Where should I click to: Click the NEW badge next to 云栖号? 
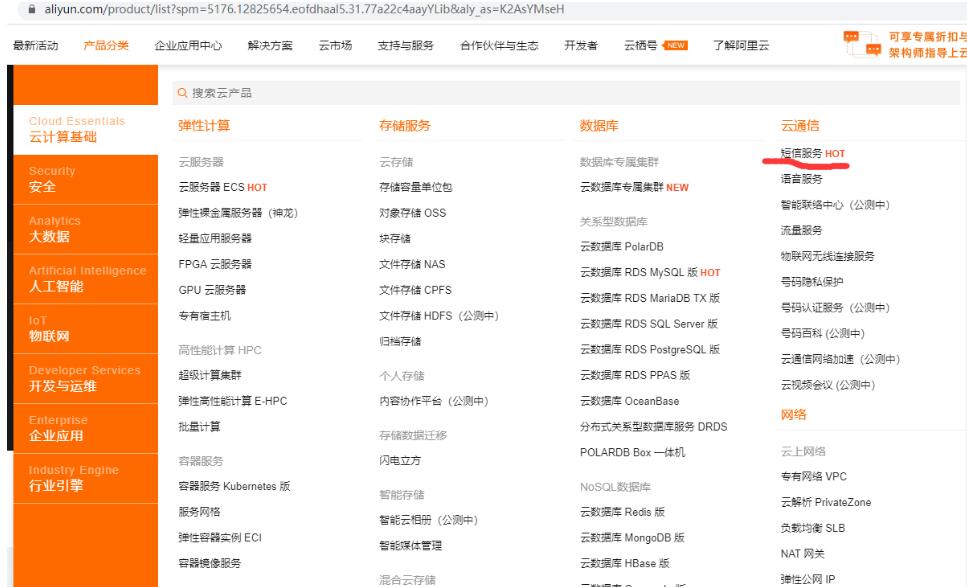[676, 45]
